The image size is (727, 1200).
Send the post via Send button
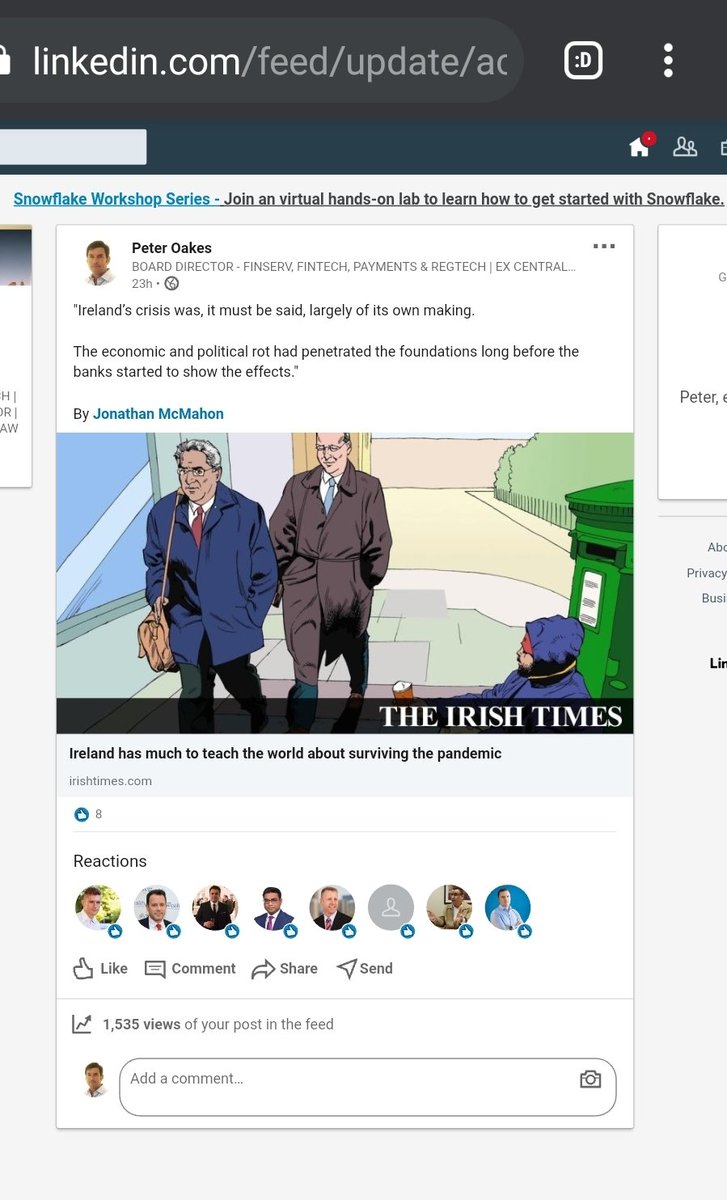(365, 968)
